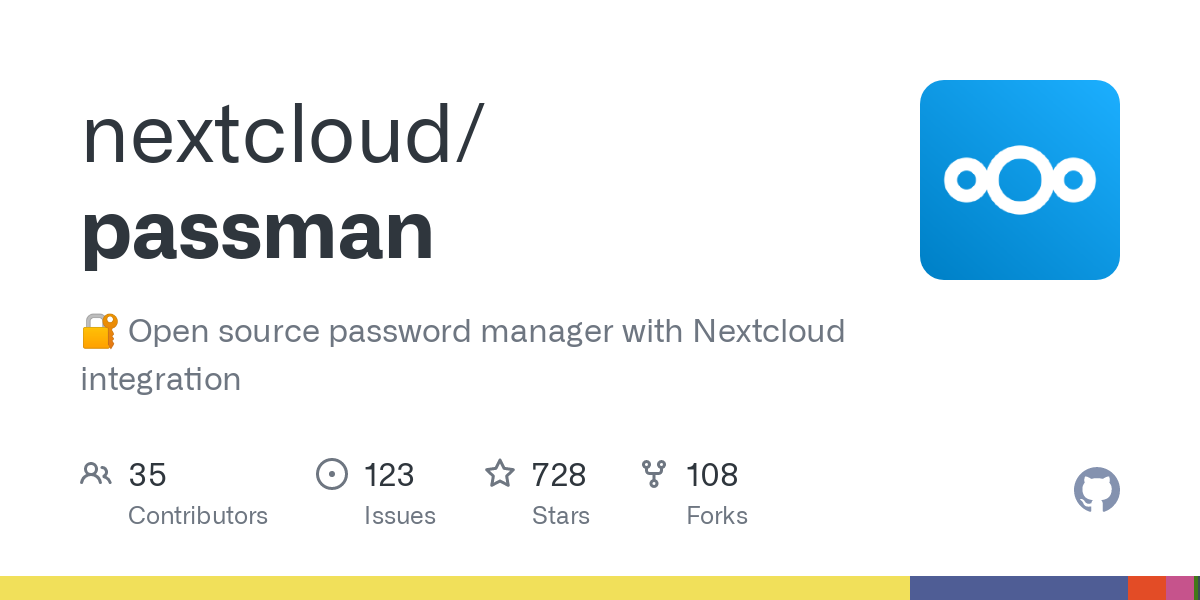
Task: Select the Forks label
Action: (x=717, y=516)
